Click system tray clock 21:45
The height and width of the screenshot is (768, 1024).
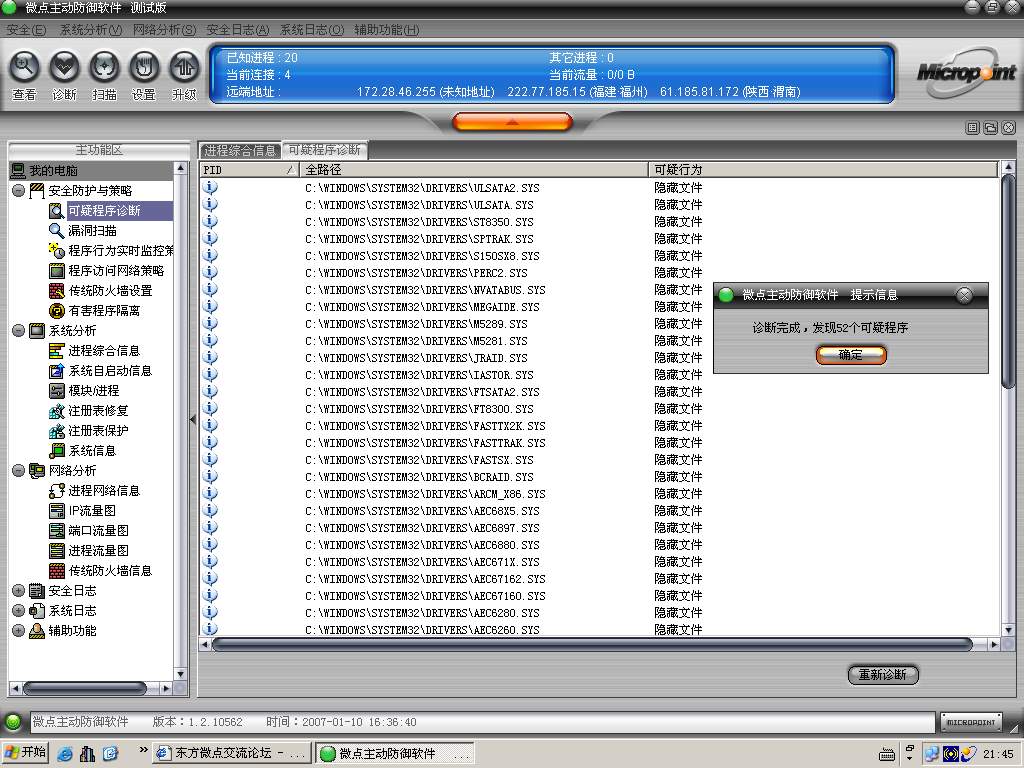point(999,754)
